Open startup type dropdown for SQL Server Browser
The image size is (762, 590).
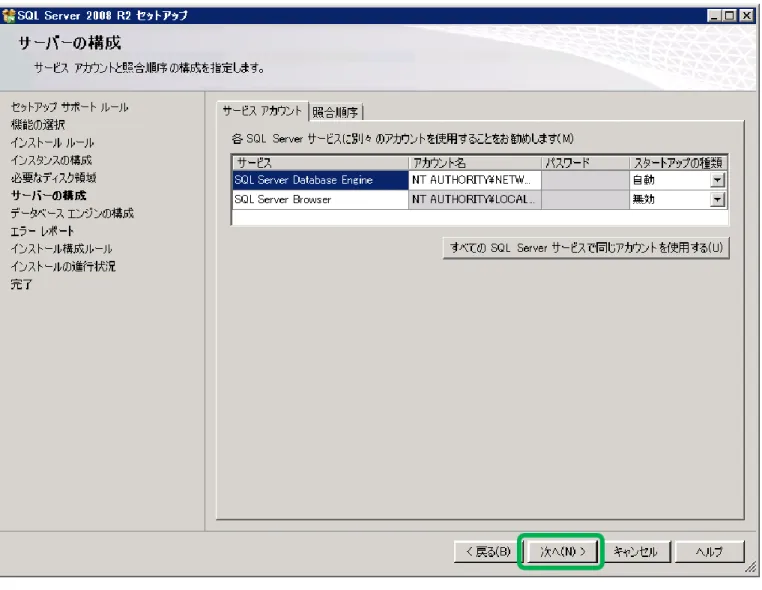coord(717,199)
